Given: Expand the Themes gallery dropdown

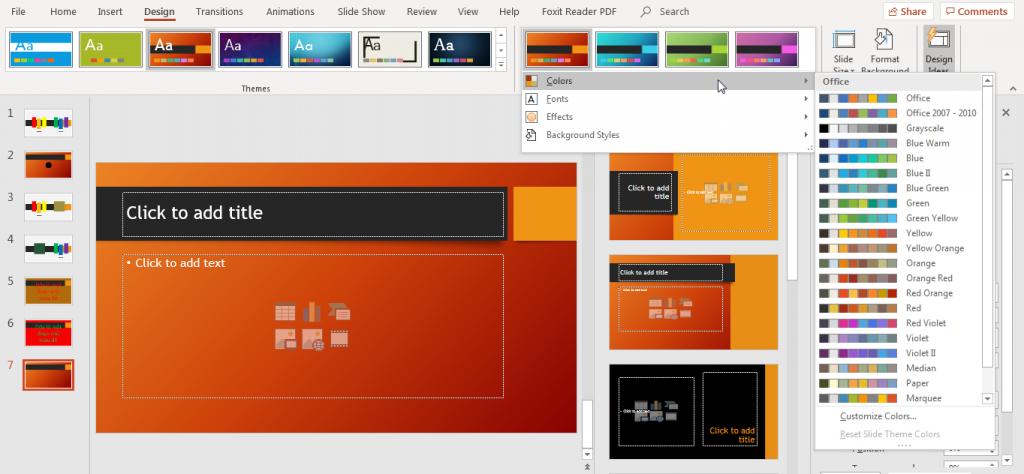Looking at the screenshot, I should tap(499, 65).
